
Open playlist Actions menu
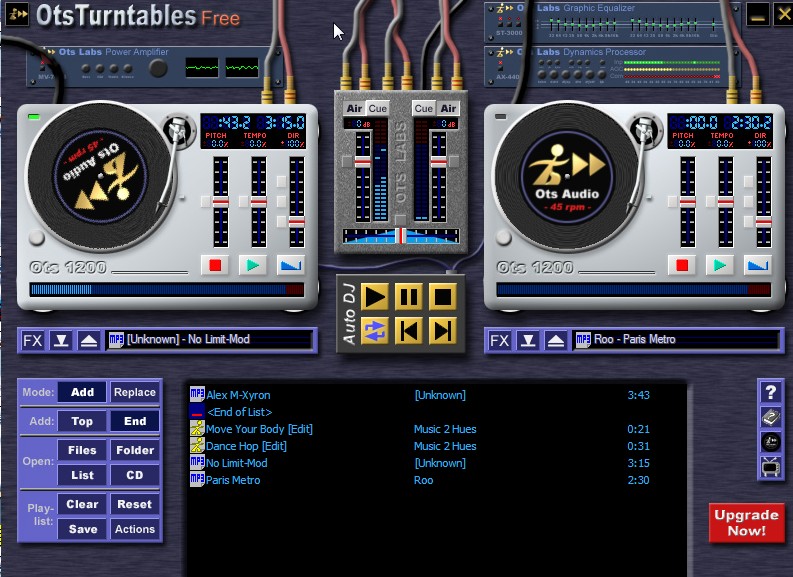[135, 529]
